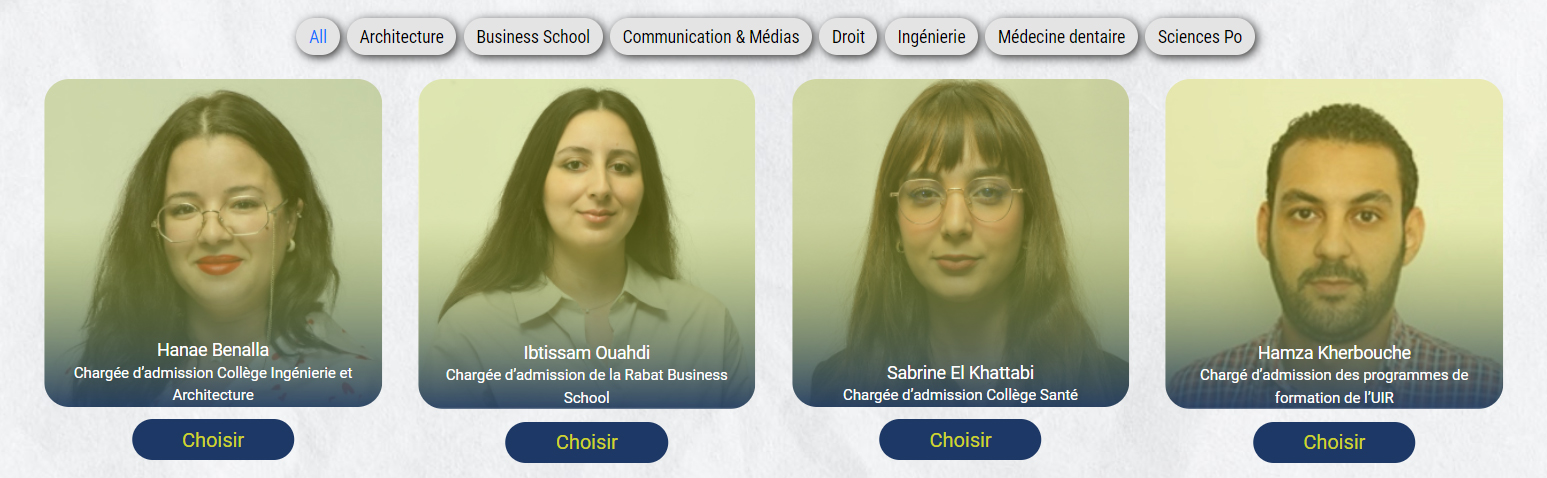Show Communication & Médias advisors
Viewport: 1547px width, 478px height.
[711, 37]
